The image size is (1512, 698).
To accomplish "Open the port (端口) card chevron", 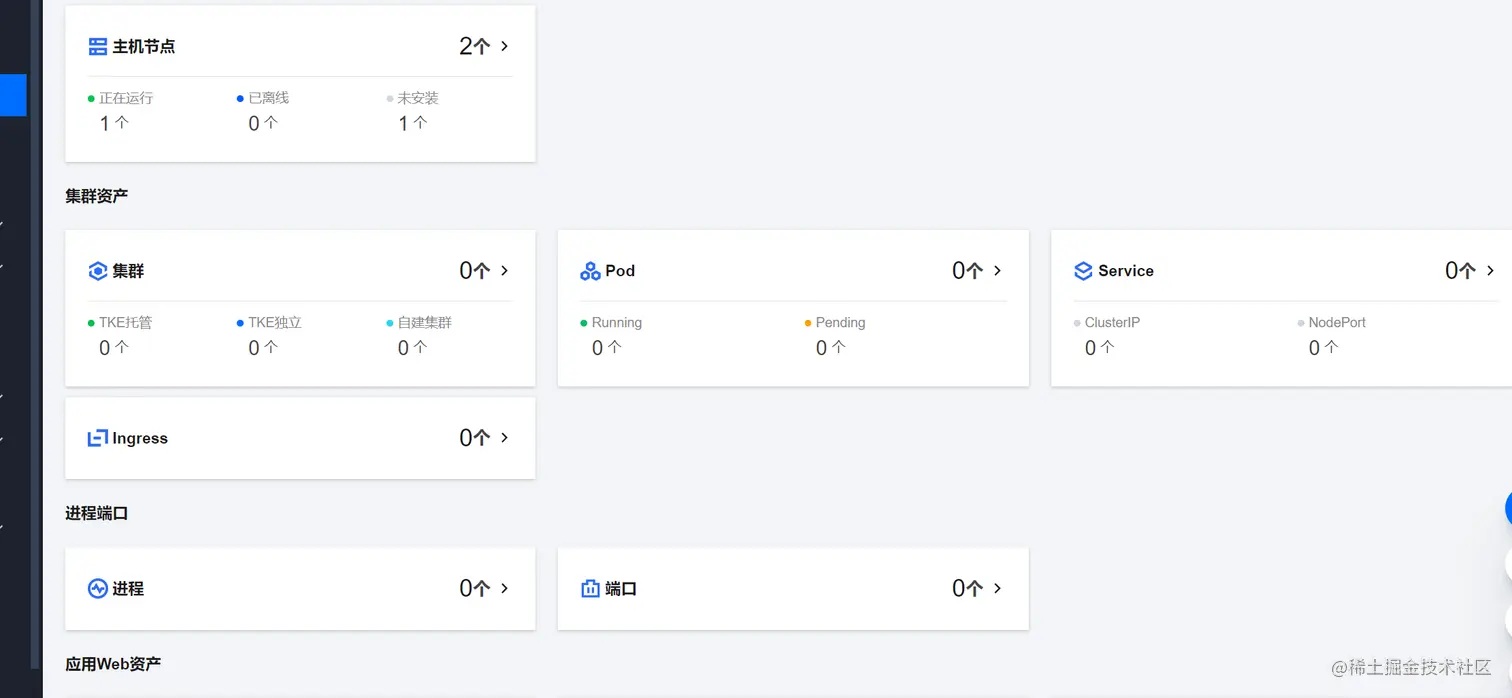I will pyautogui.click(x=997, y=589).
